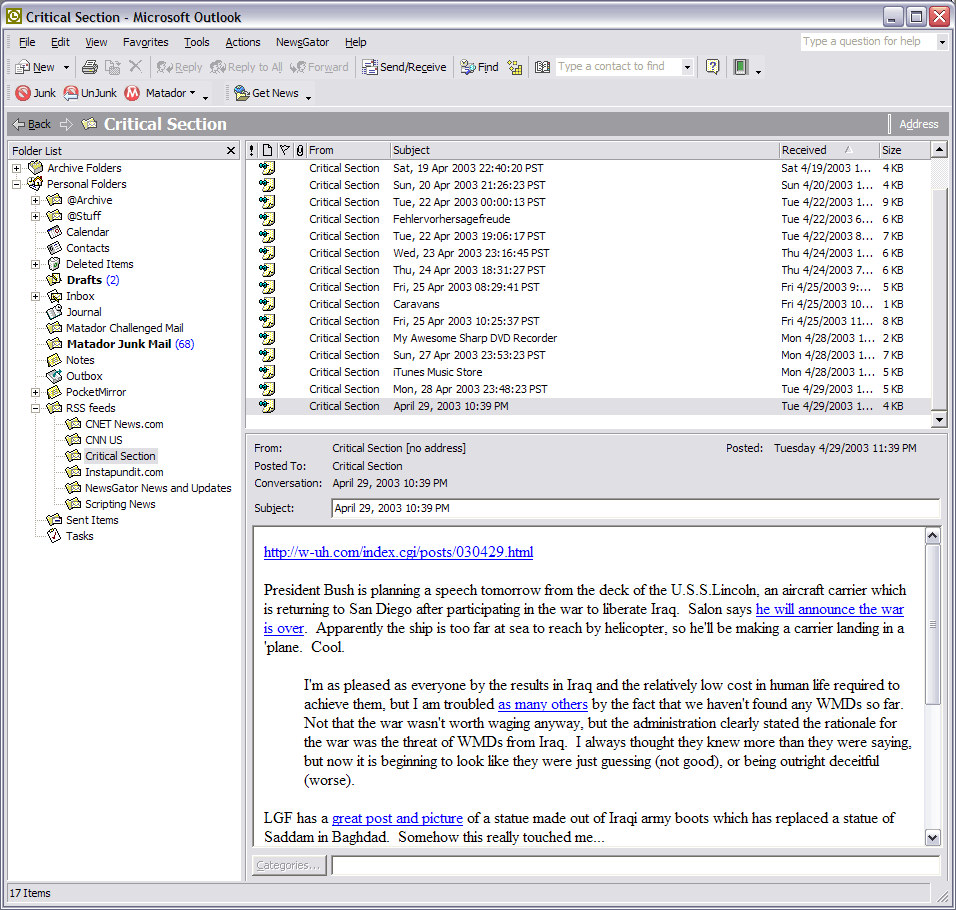The image size is (956, 910).
Task: Sort by Flag Status column header
Action: pos(284,150)
